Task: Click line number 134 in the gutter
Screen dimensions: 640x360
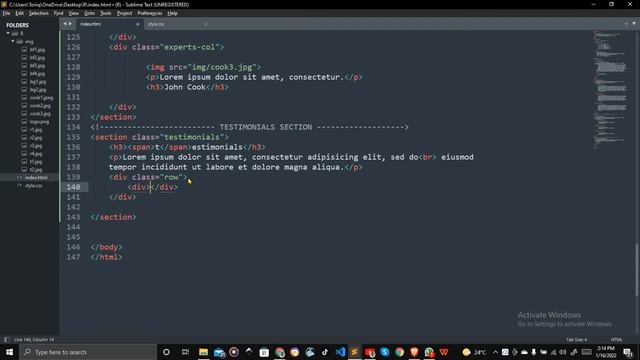Action: [73, 127]
